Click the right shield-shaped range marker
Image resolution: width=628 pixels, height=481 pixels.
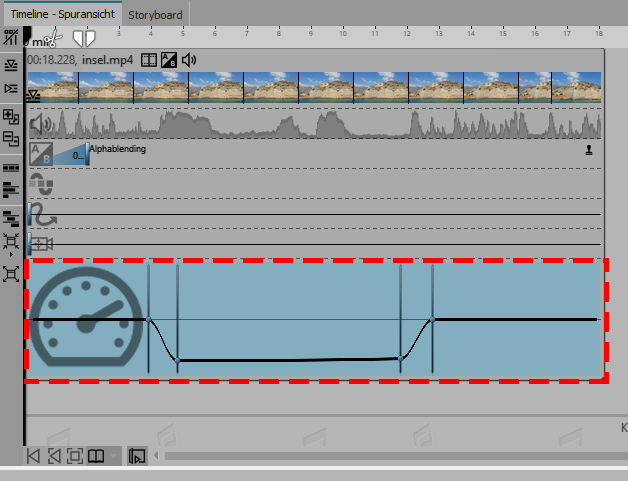(90, 39)
